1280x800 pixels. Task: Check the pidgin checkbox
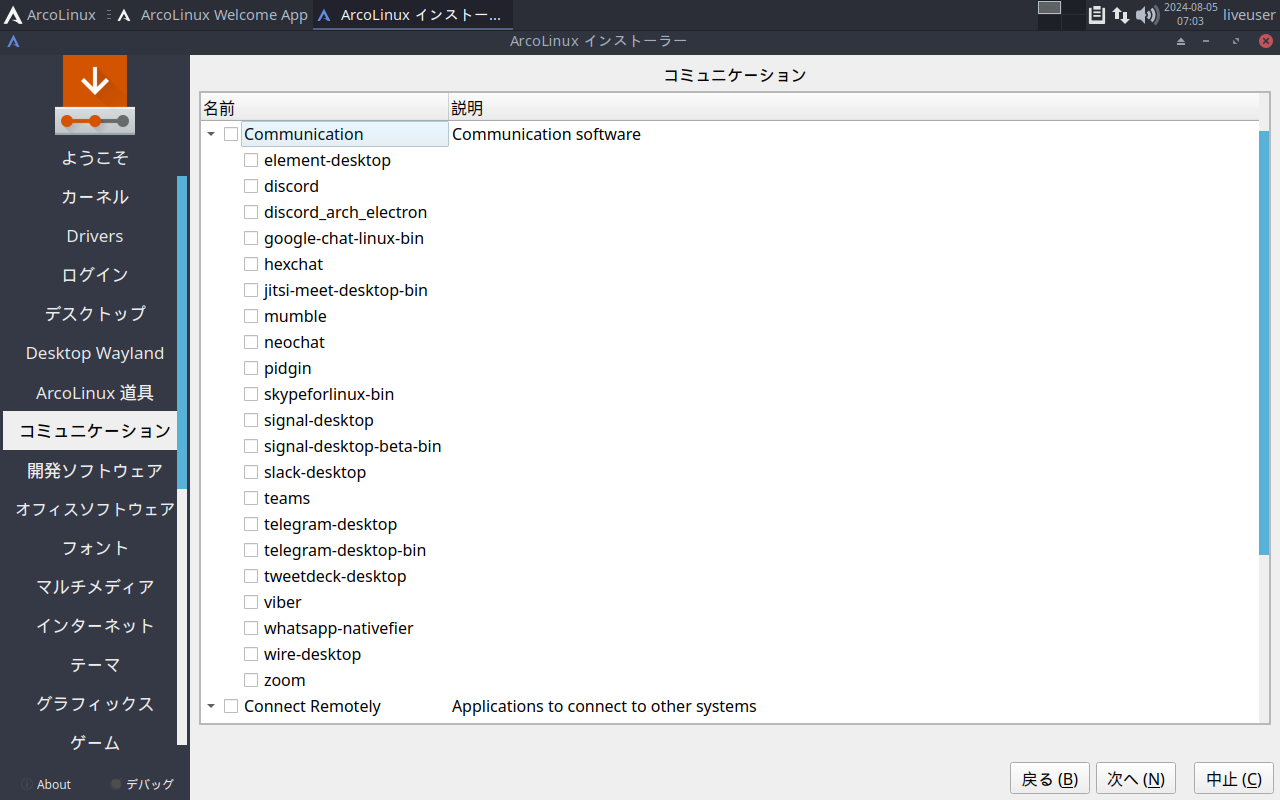pos(251,368)
